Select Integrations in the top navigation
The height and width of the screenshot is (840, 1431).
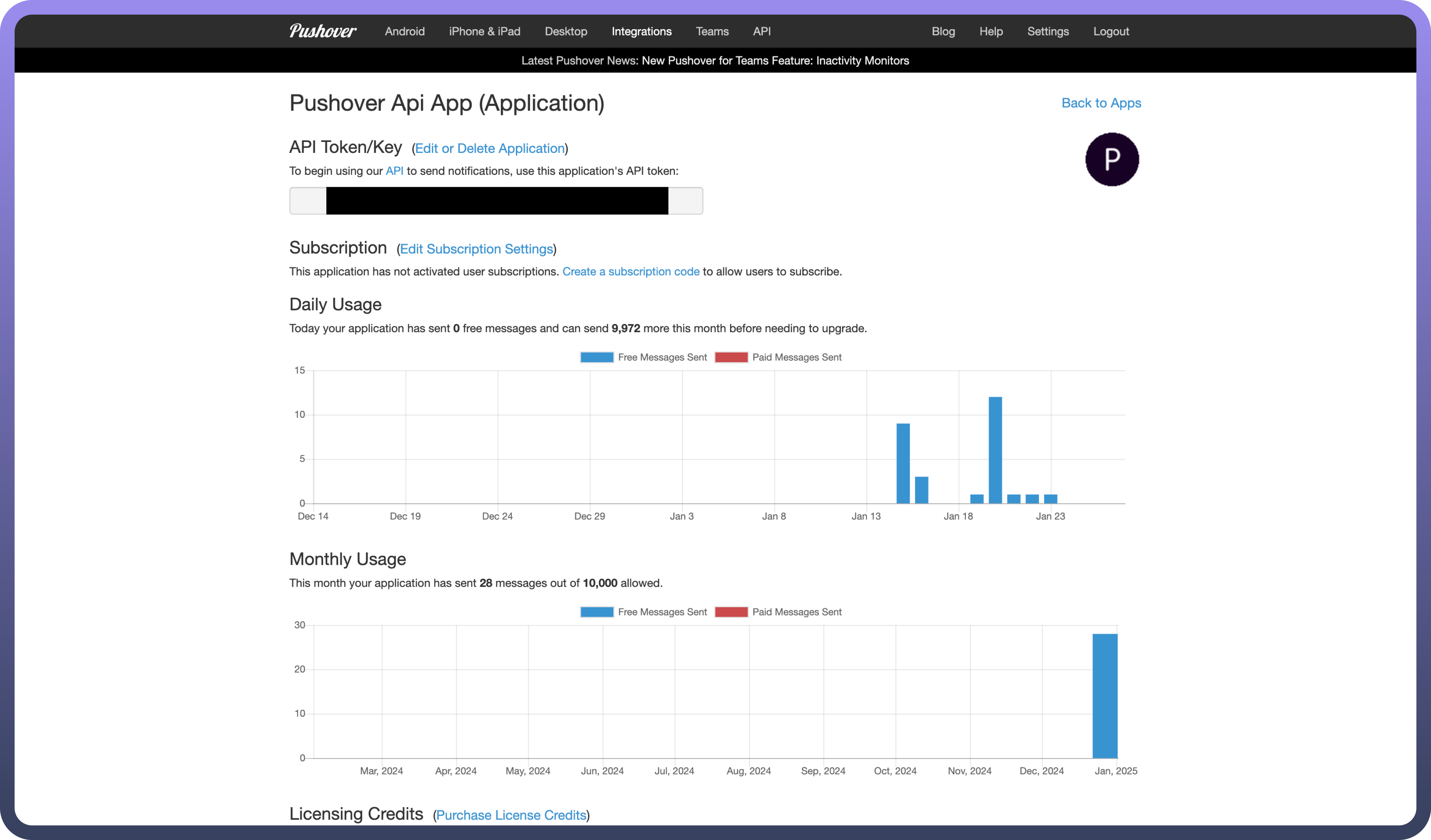click(641, 31)
